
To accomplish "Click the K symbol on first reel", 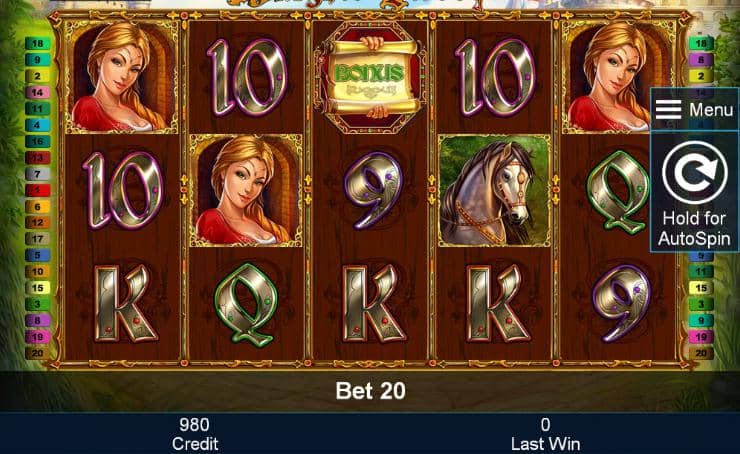I will click(124, 304).
